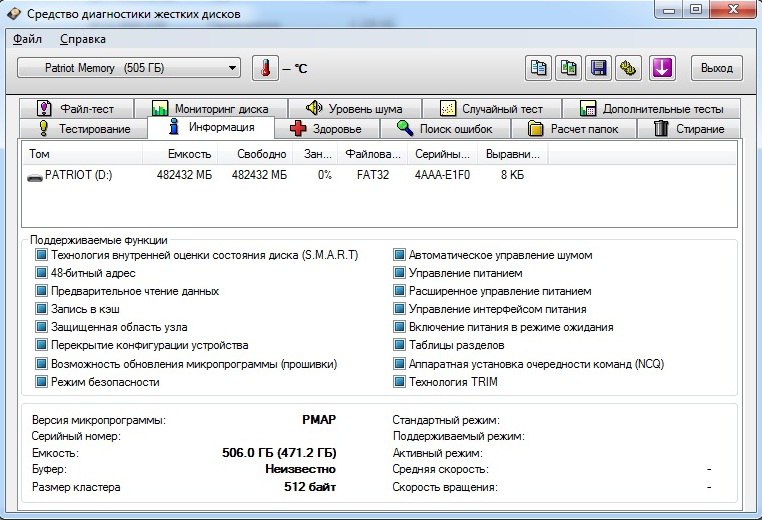
Task: Click the floppy disk save icon
Action: tap(599, 68)
